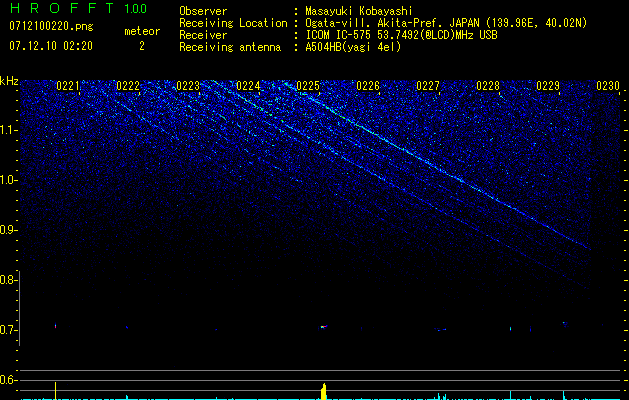The width and height of the screenshot is (629, 400).
Task: Click the 0224 time marker
Action: [x=248, y=86]
